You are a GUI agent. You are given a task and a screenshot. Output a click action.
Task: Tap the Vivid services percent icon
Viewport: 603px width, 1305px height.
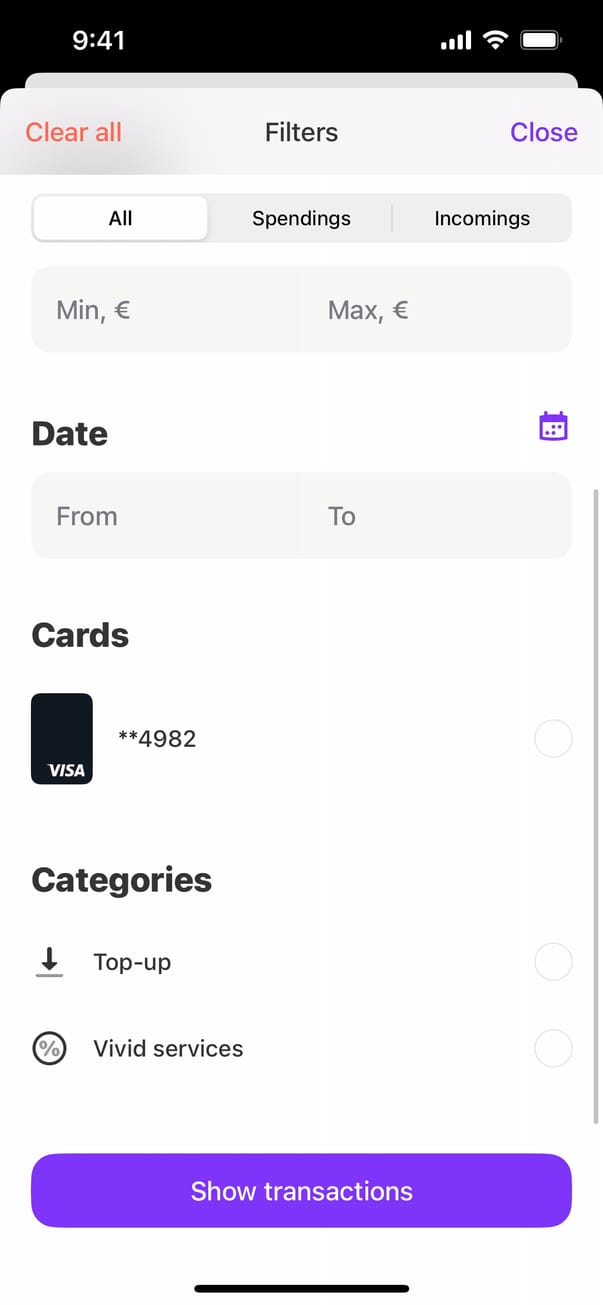(x=49, y=1048)
